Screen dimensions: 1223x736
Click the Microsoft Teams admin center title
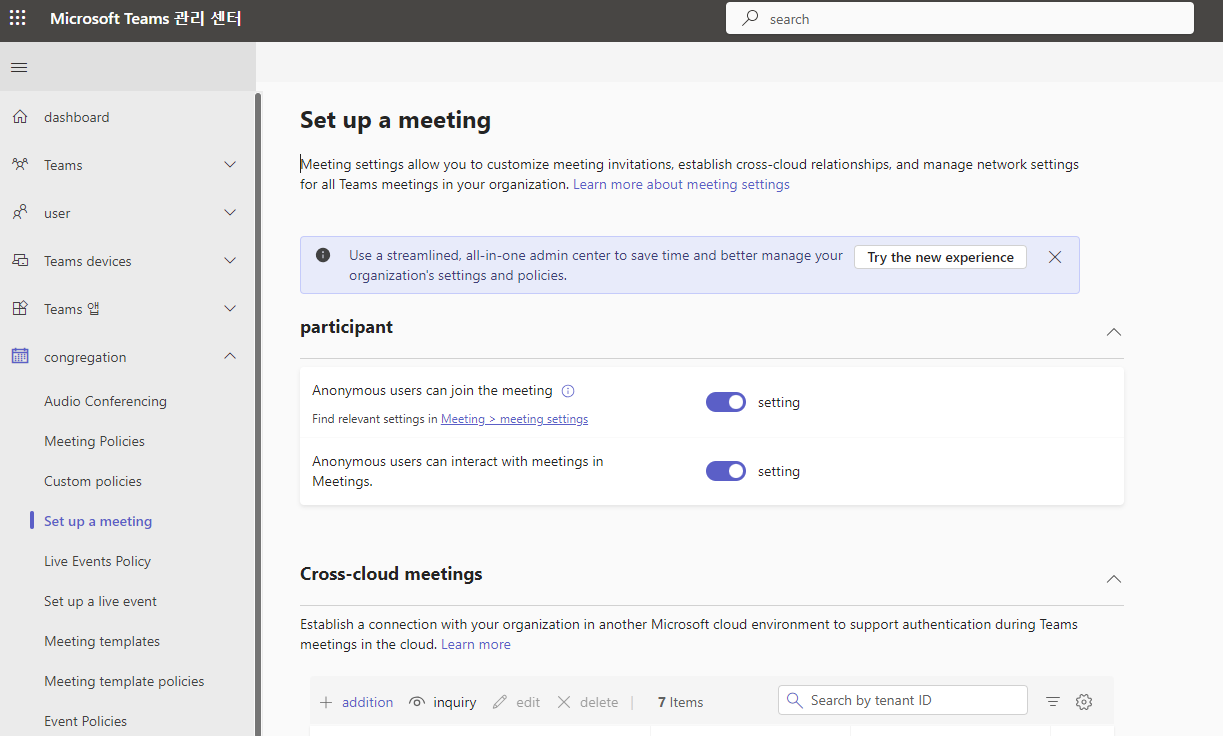146,18
